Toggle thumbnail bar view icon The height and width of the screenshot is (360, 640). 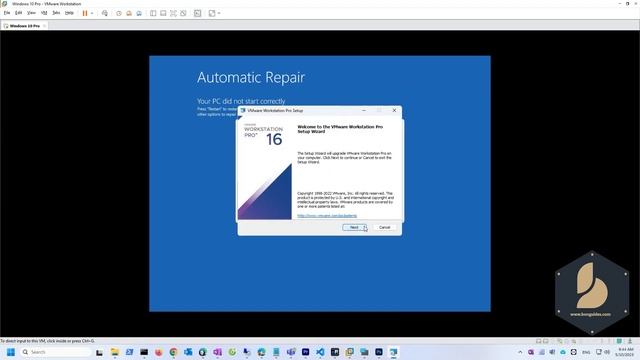coord(163,13)
